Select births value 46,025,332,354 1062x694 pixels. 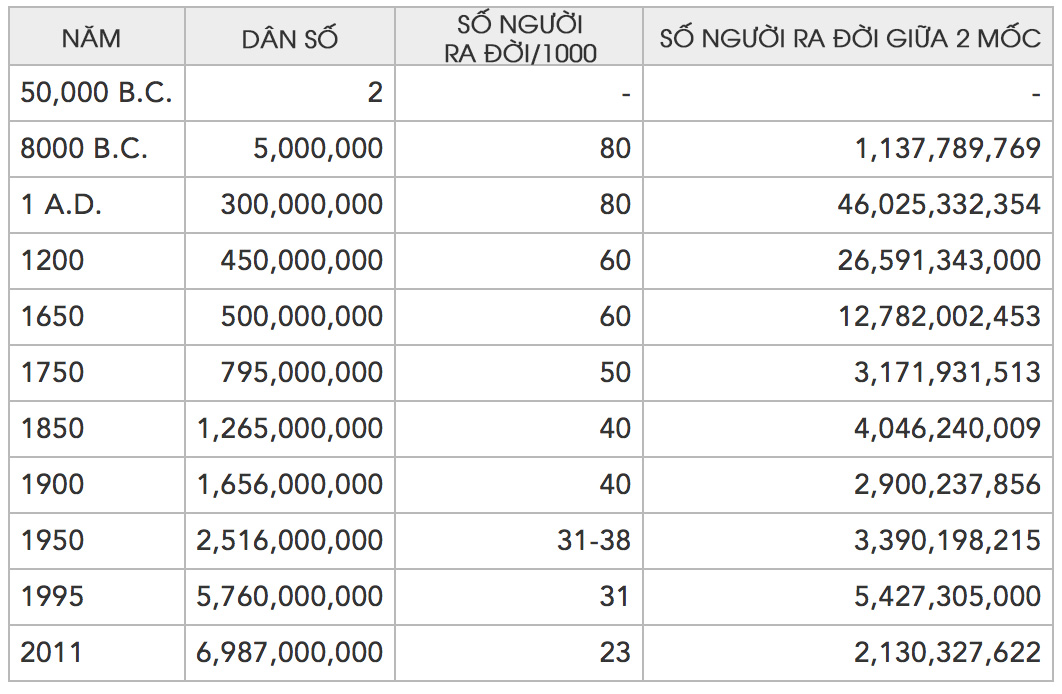pos(939,204)
